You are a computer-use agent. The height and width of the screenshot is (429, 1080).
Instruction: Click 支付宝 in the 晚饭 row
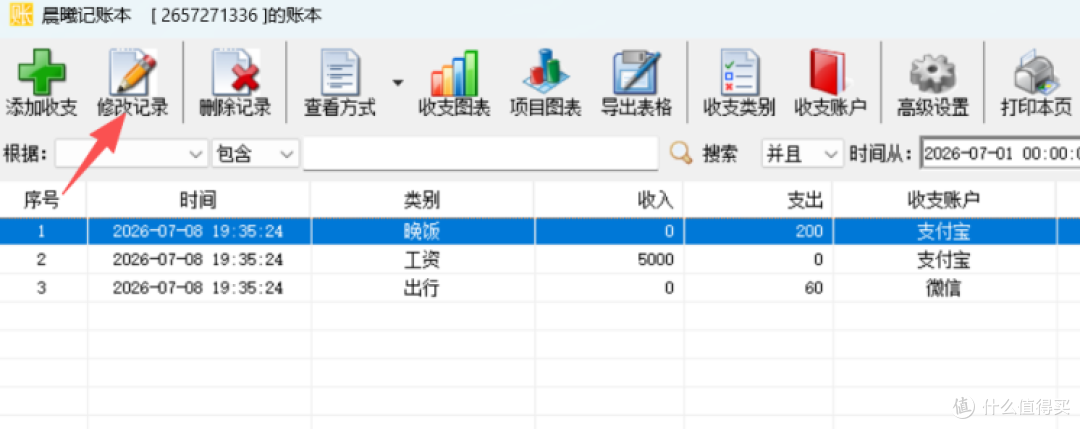[944, 231]
